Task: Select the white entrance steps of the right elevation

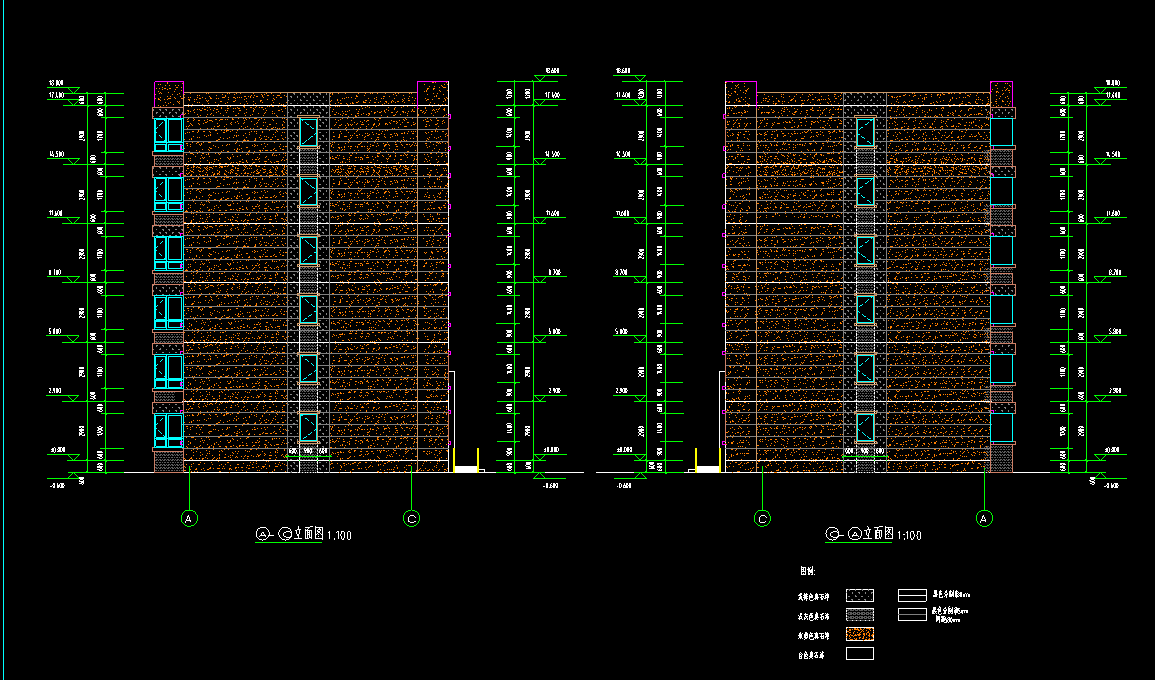Action: pyautogui.click(x=708, y=468)
